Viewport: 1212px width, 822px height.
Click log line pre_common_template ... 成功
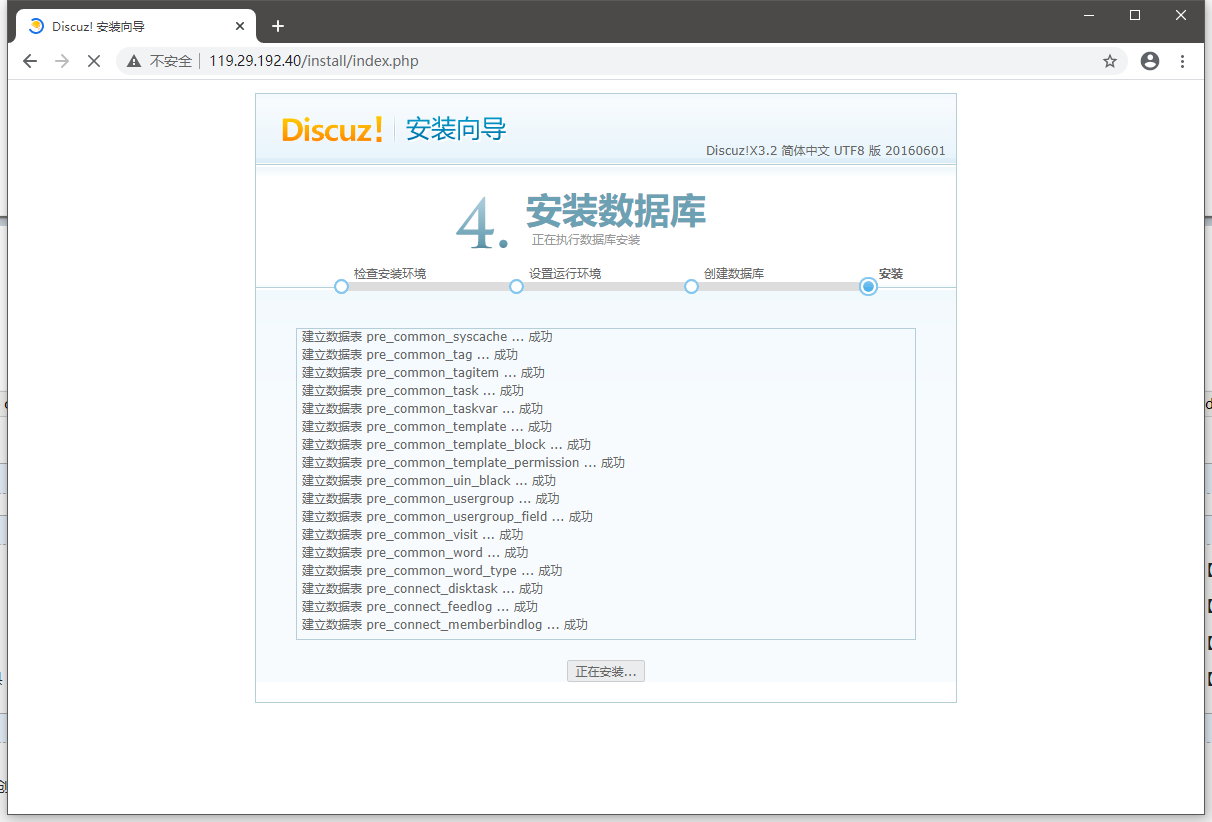(427, 427)
